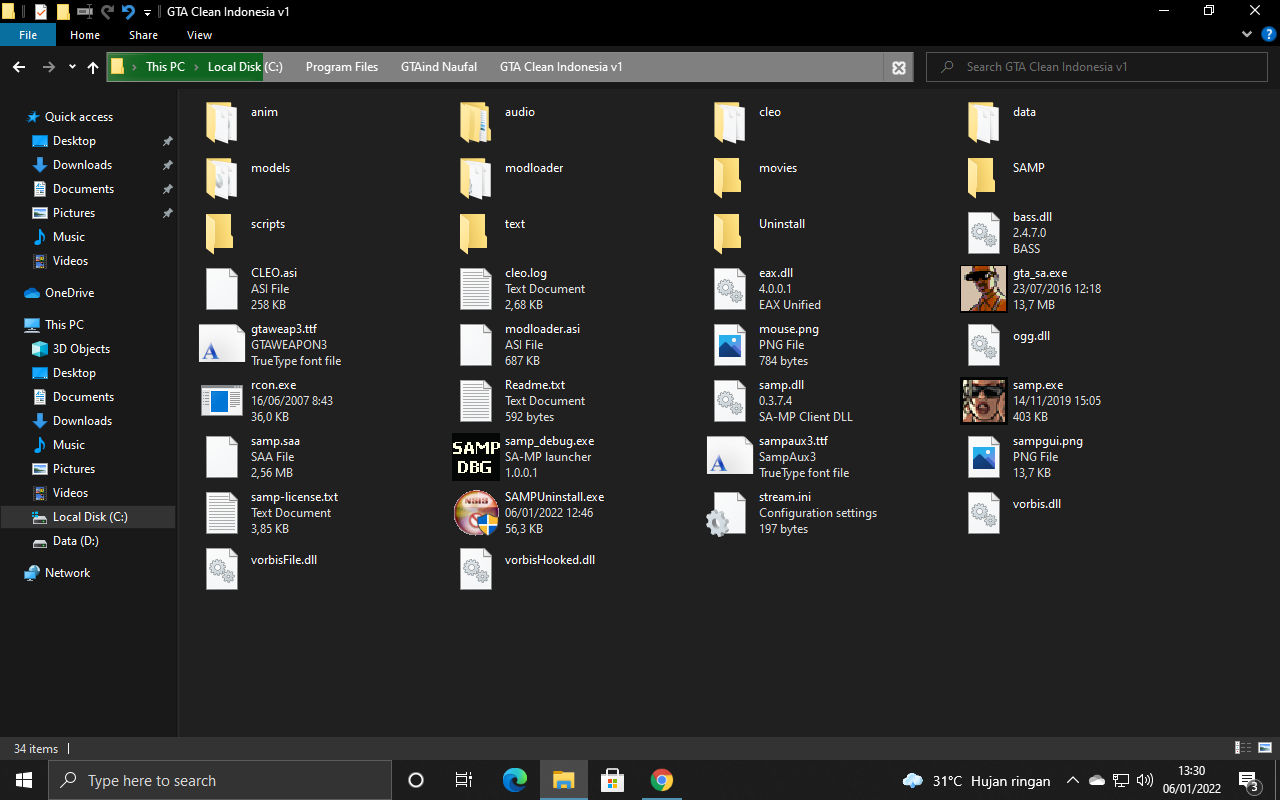Open Google Chrome from the taskbar

point(661,780)
